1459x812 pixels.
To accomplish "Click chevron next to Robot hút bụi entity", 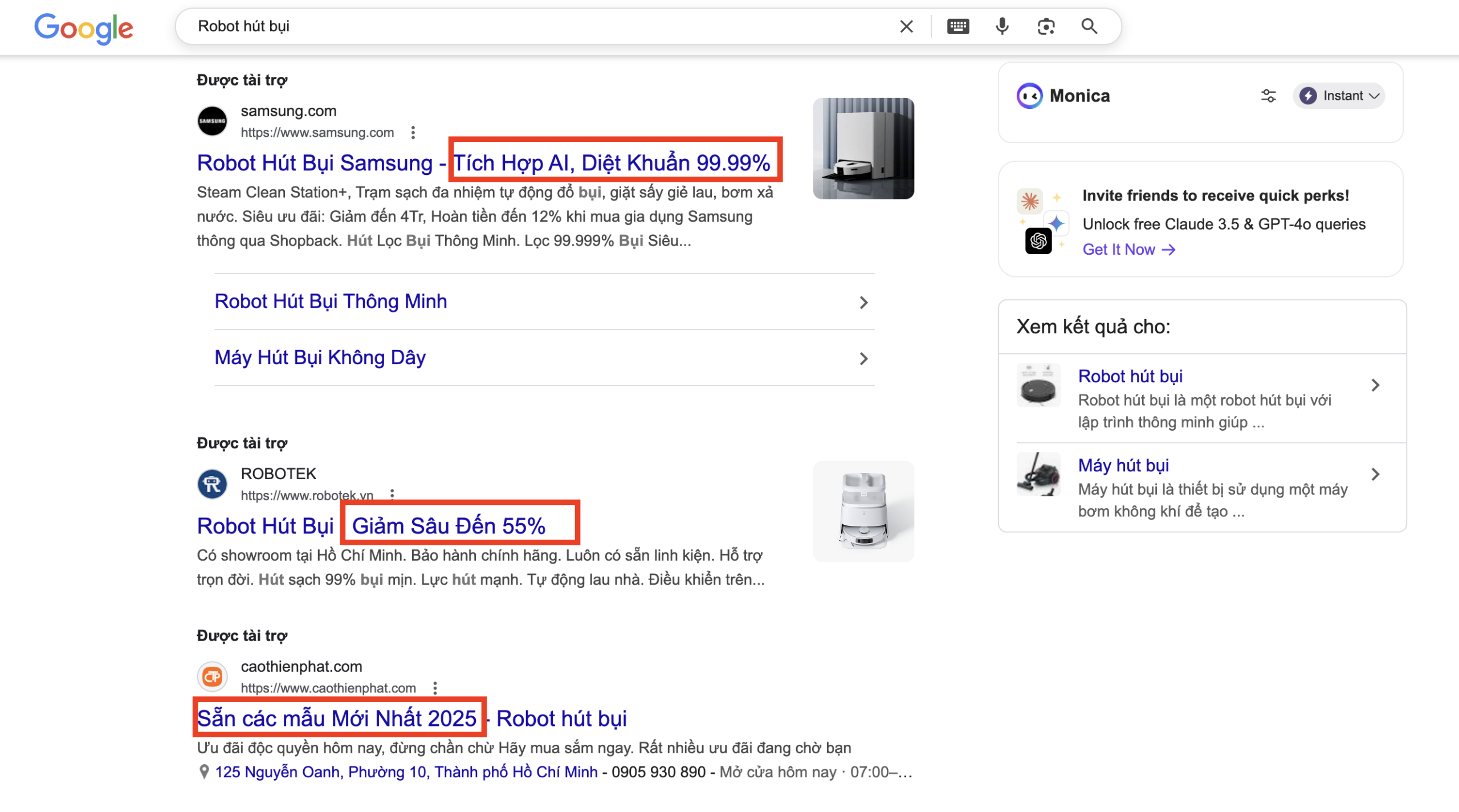I will (x=1375, y=385).
